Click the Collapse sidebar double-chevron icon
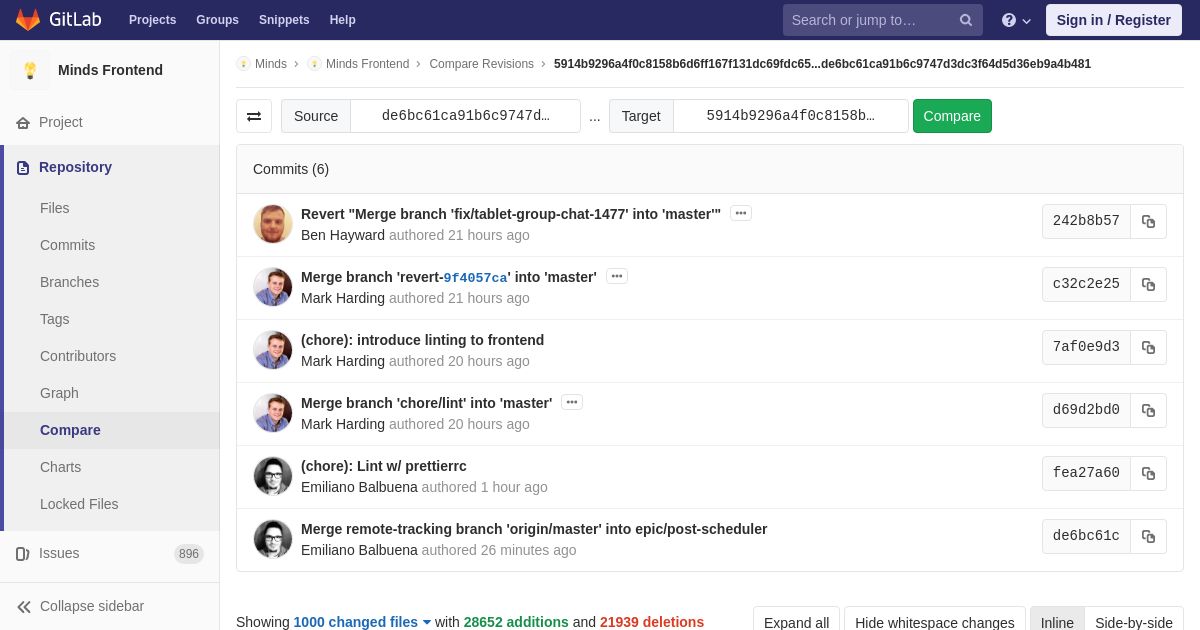Image resolution: width=1200 pixels, height=630 pixels. click(x=24, y=607)
